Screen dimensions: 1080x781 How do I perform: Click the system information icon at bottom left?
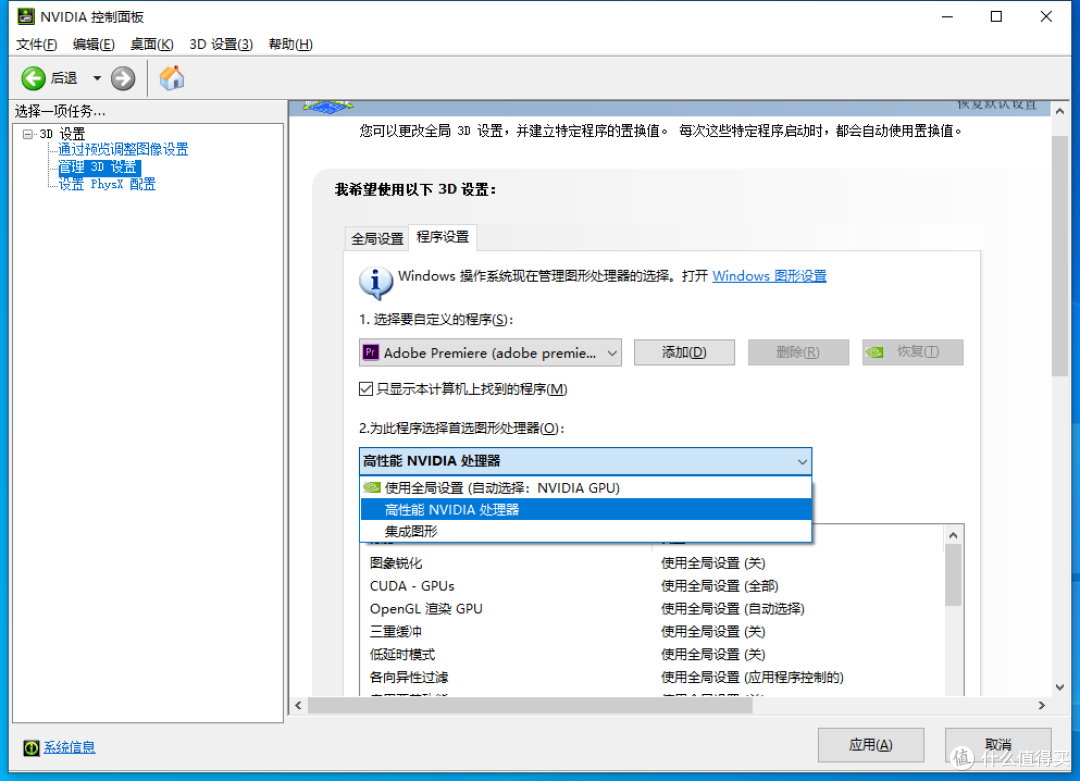(31, 748)
